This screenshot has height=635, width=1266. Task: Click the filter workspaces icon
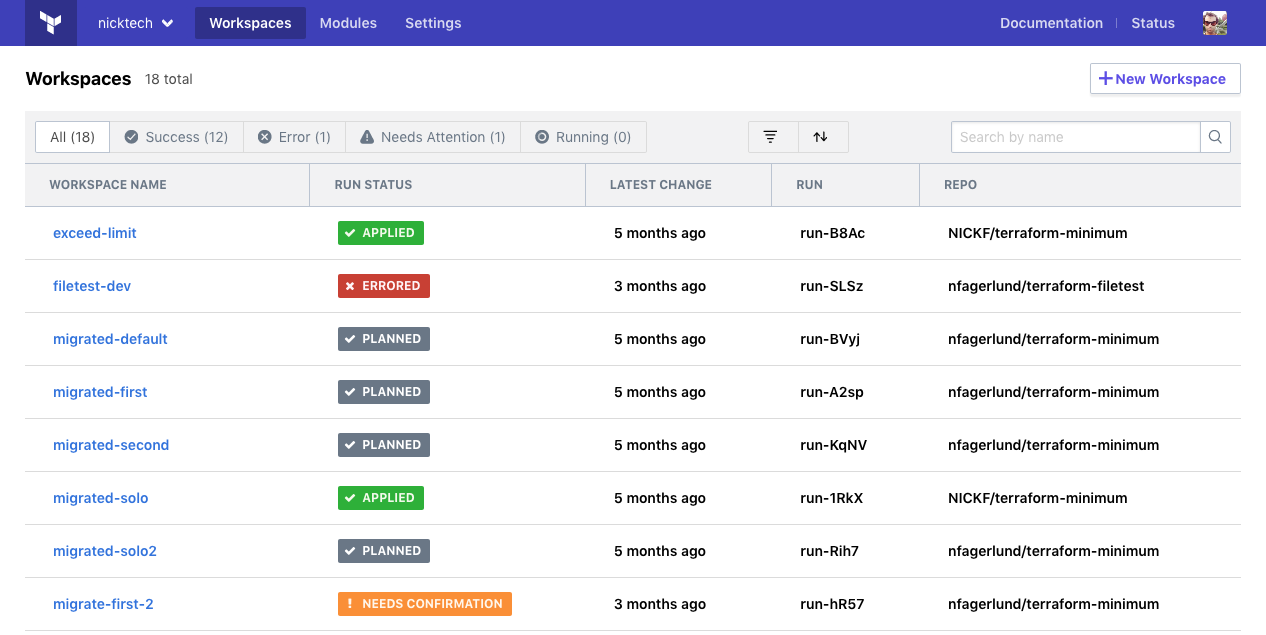point(771,137)
